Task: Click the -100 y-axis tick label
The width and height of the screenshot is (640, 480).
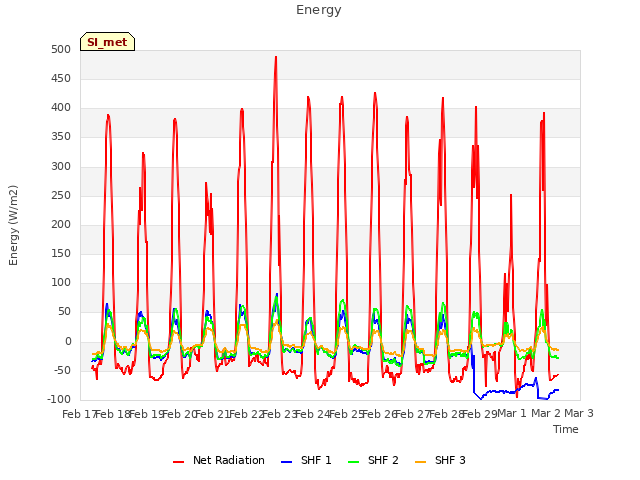Action: (x=59, y=399)
